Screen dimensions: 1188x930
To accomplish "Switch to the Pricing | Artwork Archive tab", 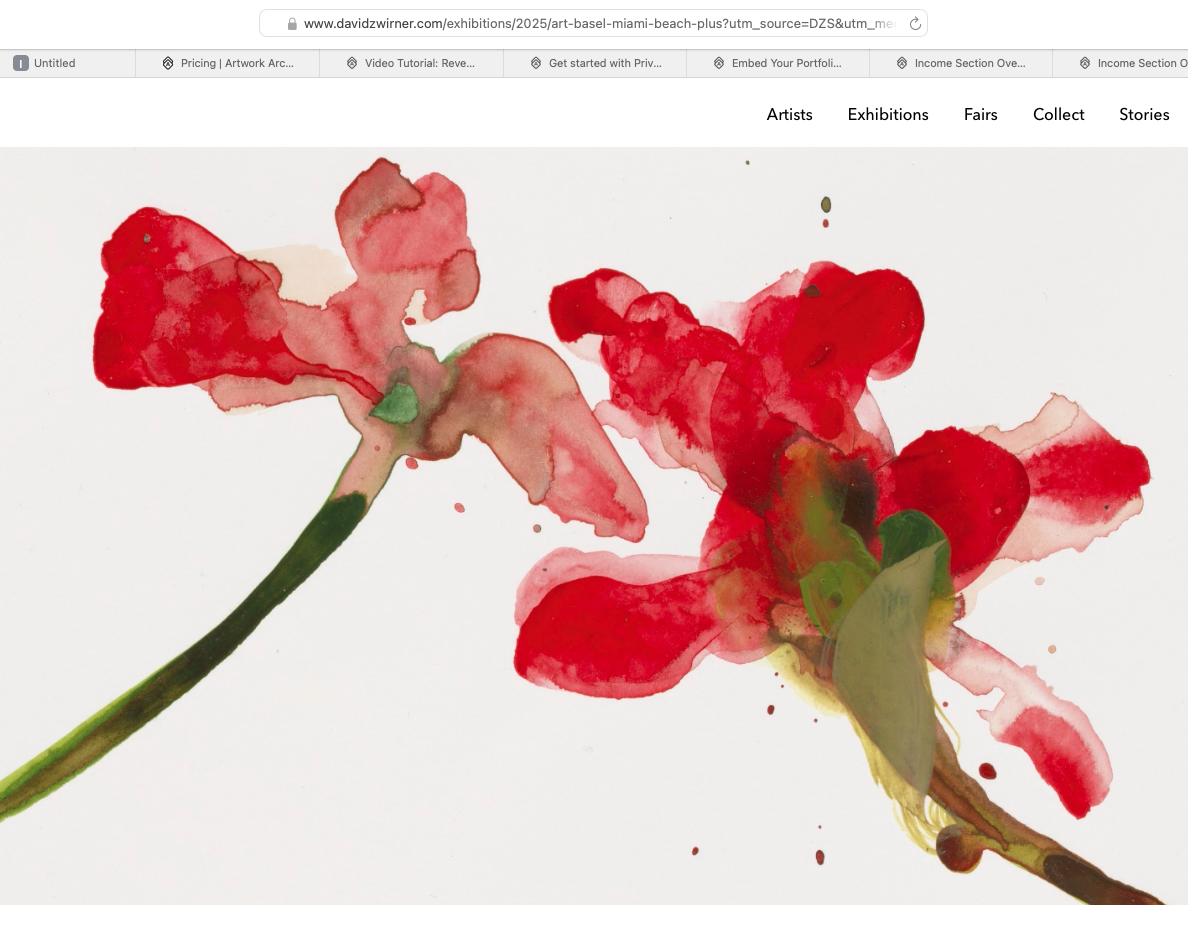I will [227, 63].
